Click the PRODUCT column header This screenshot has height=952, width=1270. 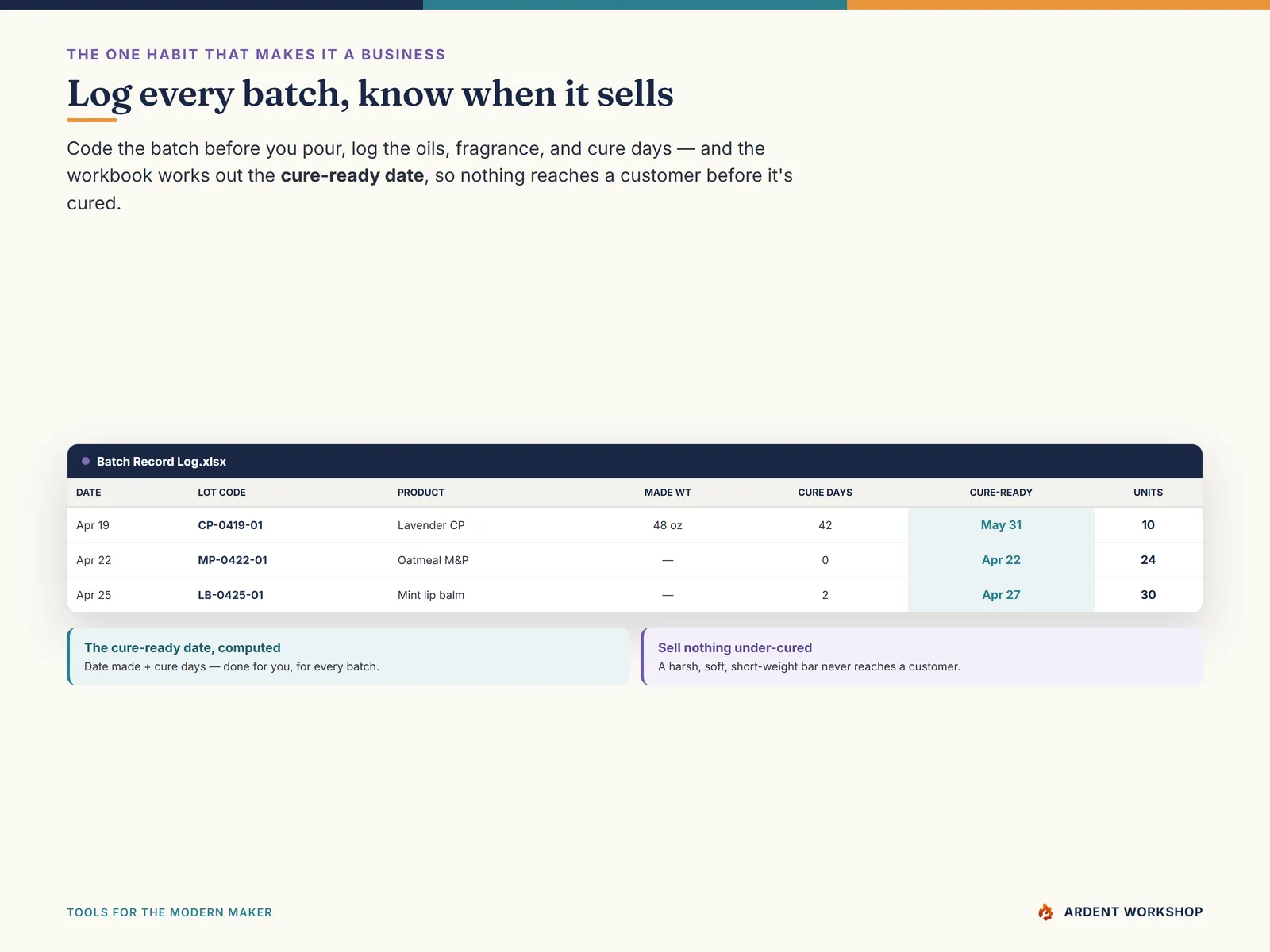tap(421, 493)
